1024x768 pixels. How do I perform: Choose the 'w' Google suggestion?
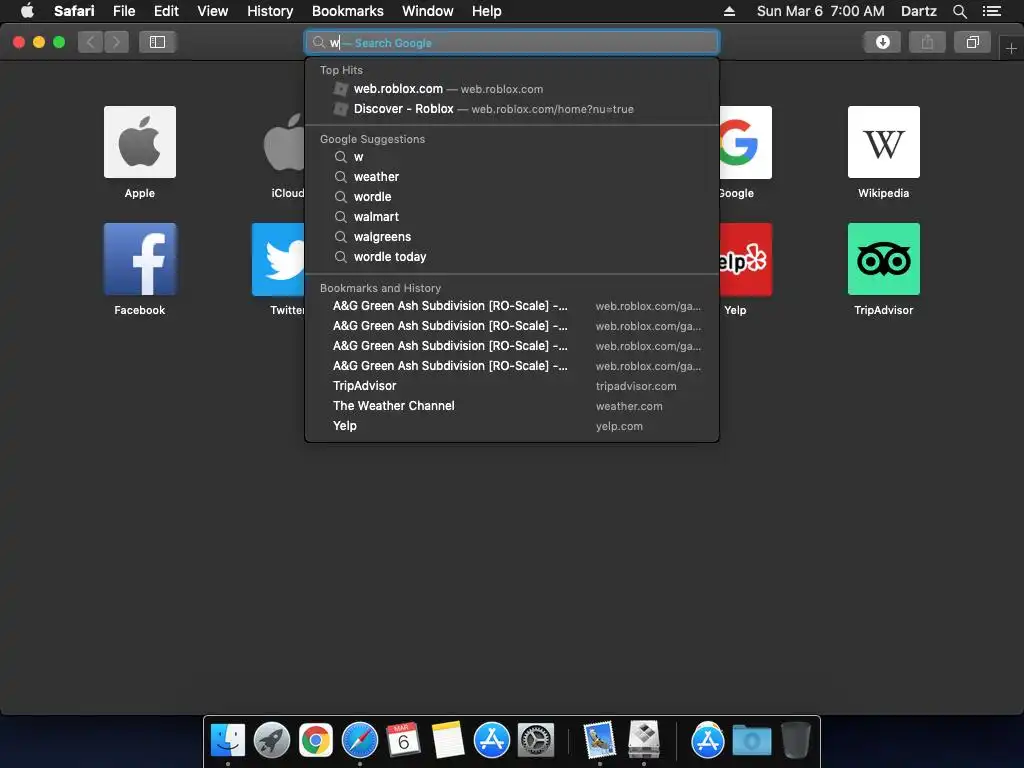[512, 157]
